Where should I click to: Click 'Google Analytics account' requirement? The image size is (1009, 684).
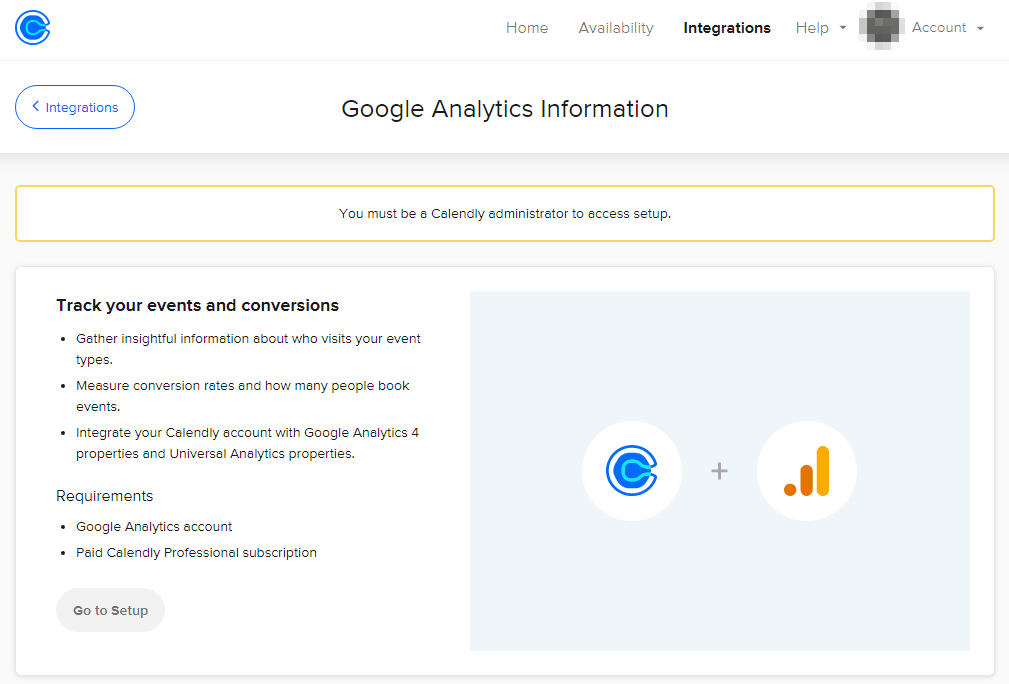click(x=154, y=526)
